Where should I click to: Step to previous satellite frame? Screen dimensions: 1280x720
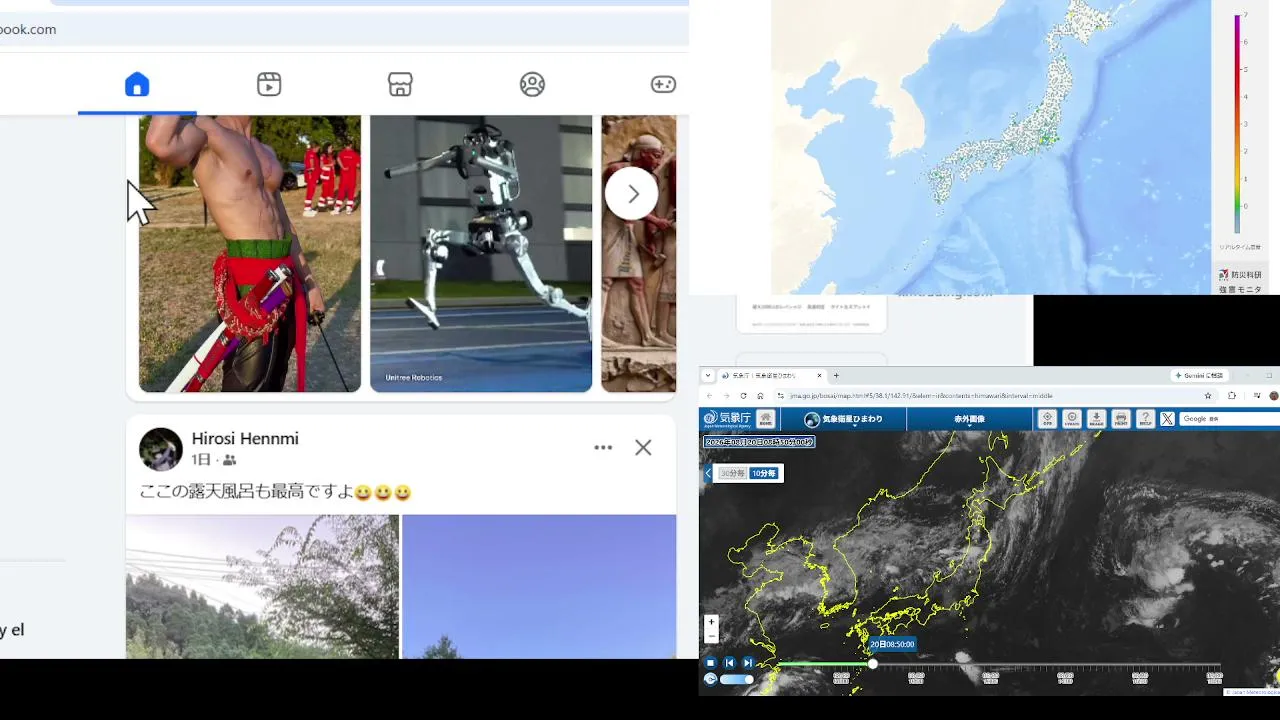point(729,663)
